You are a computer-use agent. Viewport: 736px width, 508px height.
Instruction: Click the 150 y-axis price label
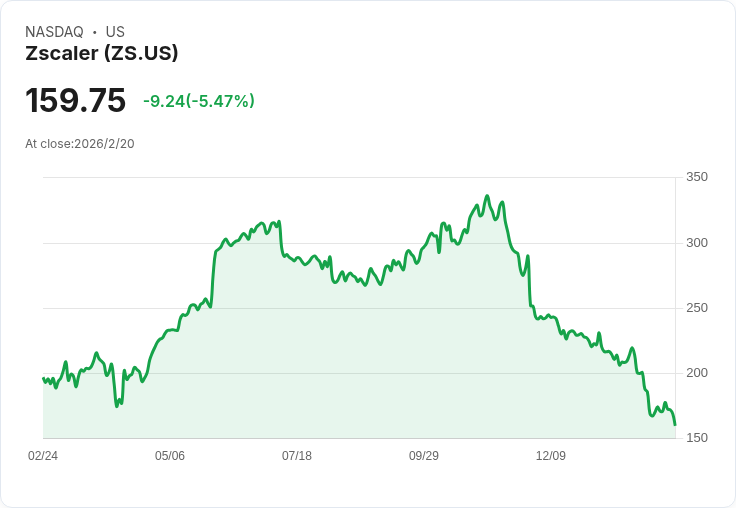[697, 438]
